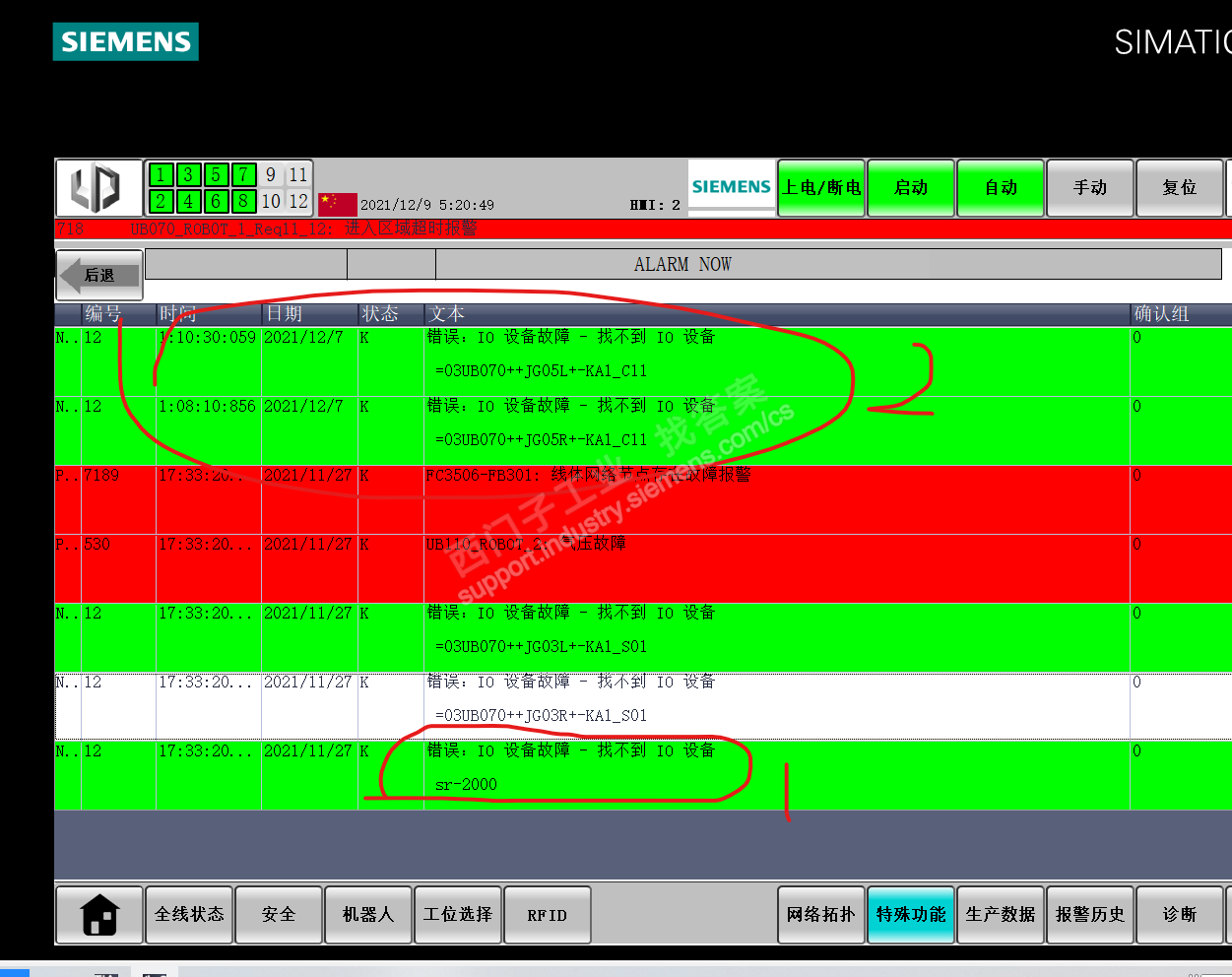Select grey station indicator 10
The height and width of the screenshot is (977, 1232).
[271, 202]
